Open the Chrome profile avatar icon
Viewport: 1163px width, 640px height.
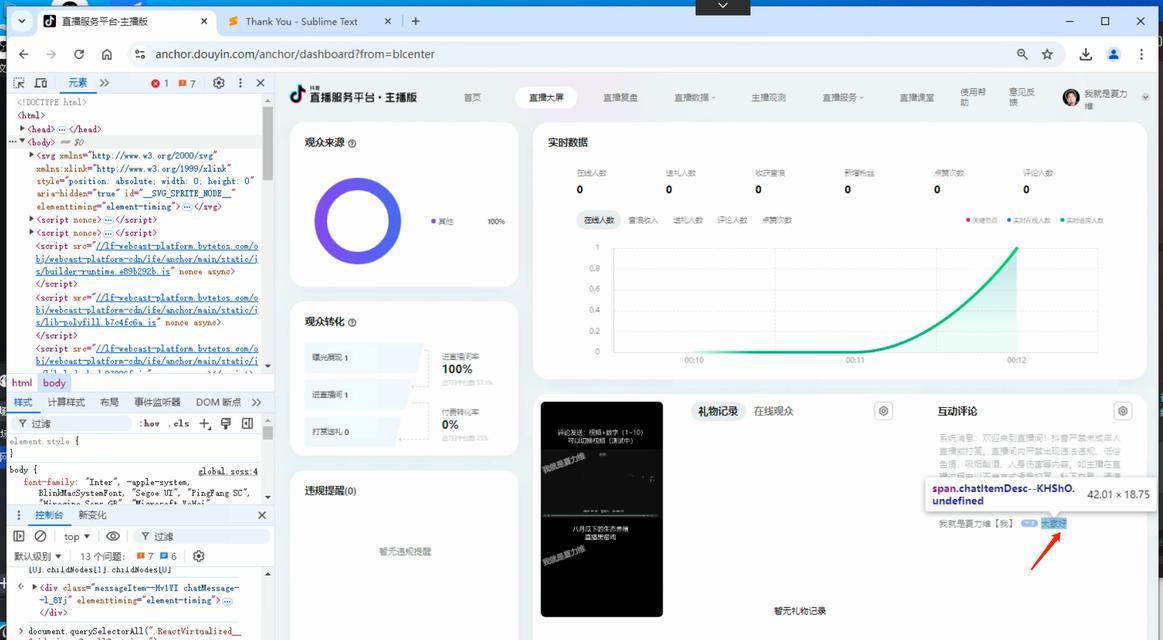click(1113, 54)
